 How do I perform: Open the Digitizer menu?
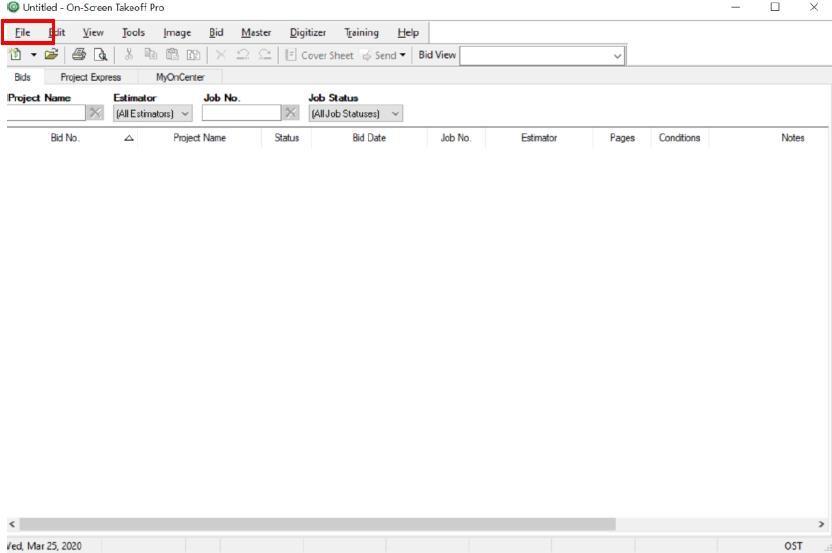(x=307, y=33)
